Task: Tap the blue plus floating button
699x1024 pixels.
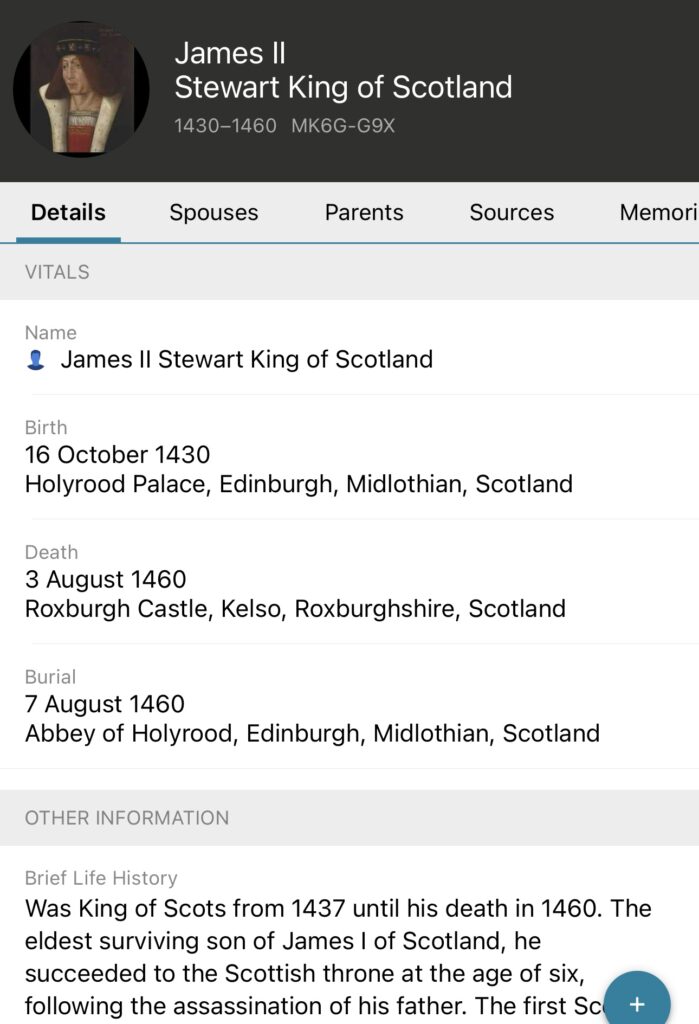Action: [x=637, y=1003]
